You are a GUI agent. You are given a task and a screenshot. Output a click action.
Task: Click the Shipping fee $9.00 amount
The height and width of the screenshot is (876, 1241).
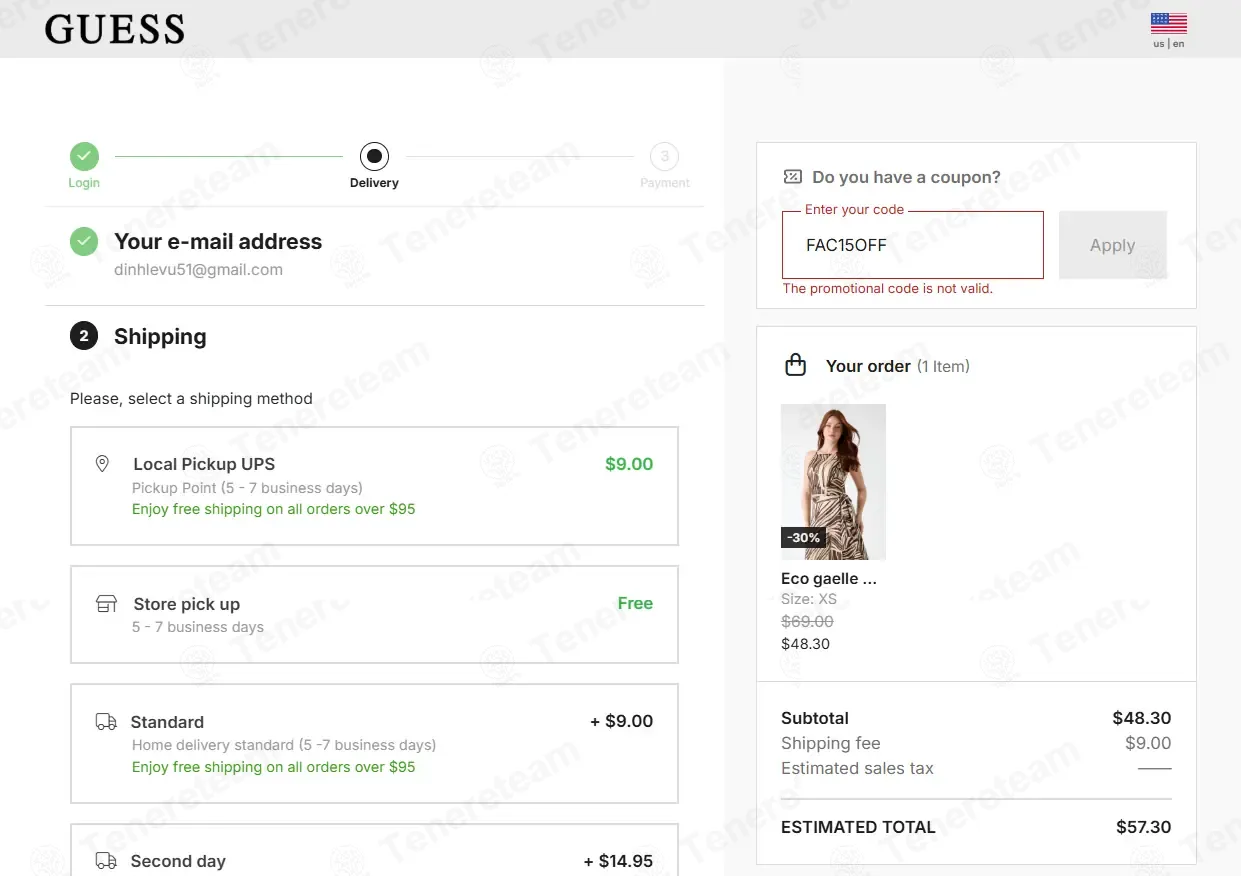coord(1148,743)
